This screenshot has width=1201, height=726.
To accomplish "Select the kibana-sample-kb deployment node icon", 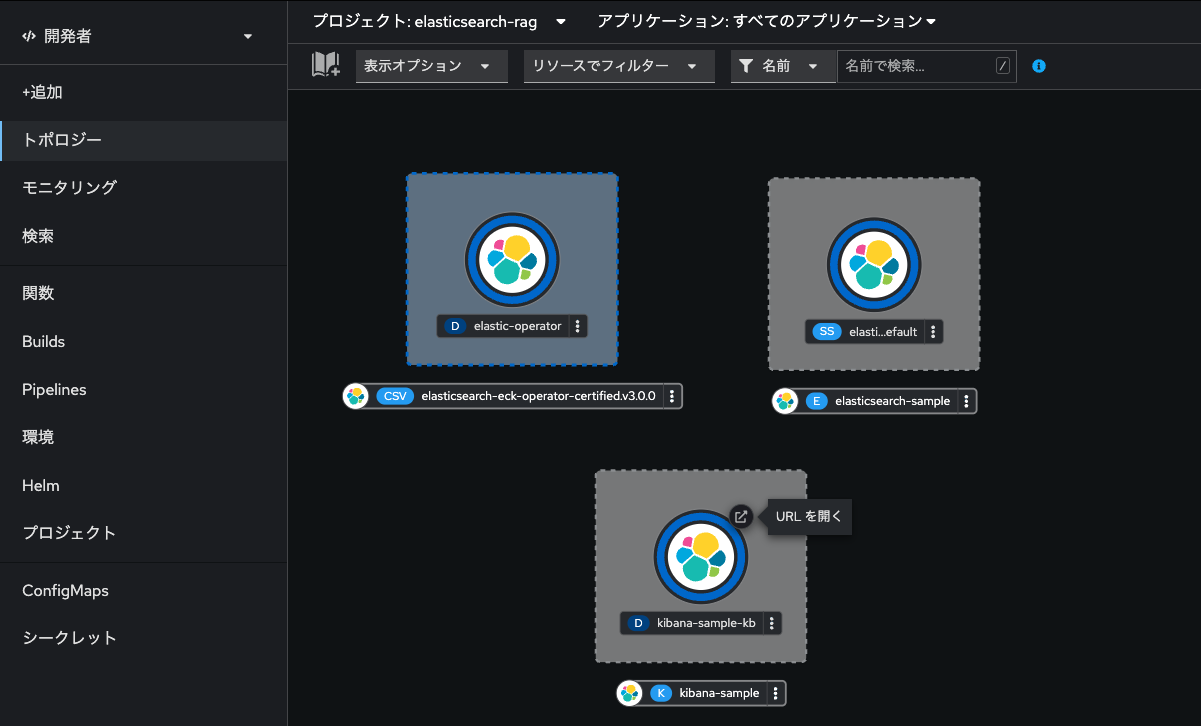I will (x=701, y=558).
